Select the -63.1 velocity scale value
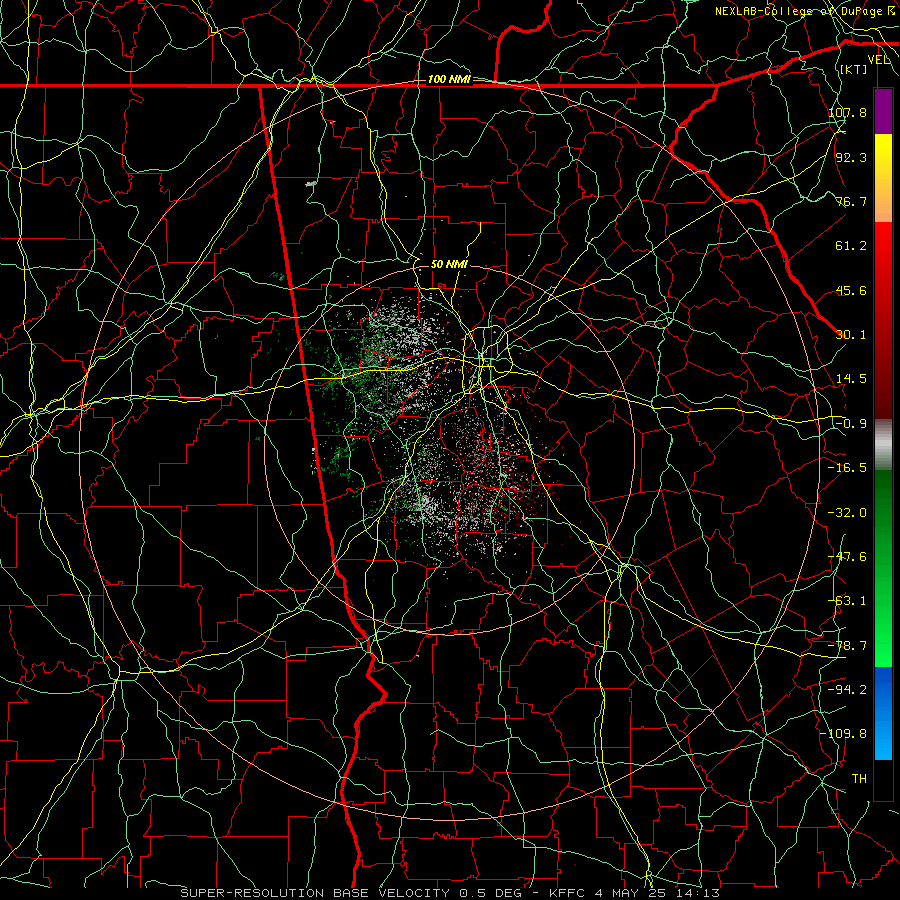The width and height of the screenshot is (900, 900). tap(847, 601)
